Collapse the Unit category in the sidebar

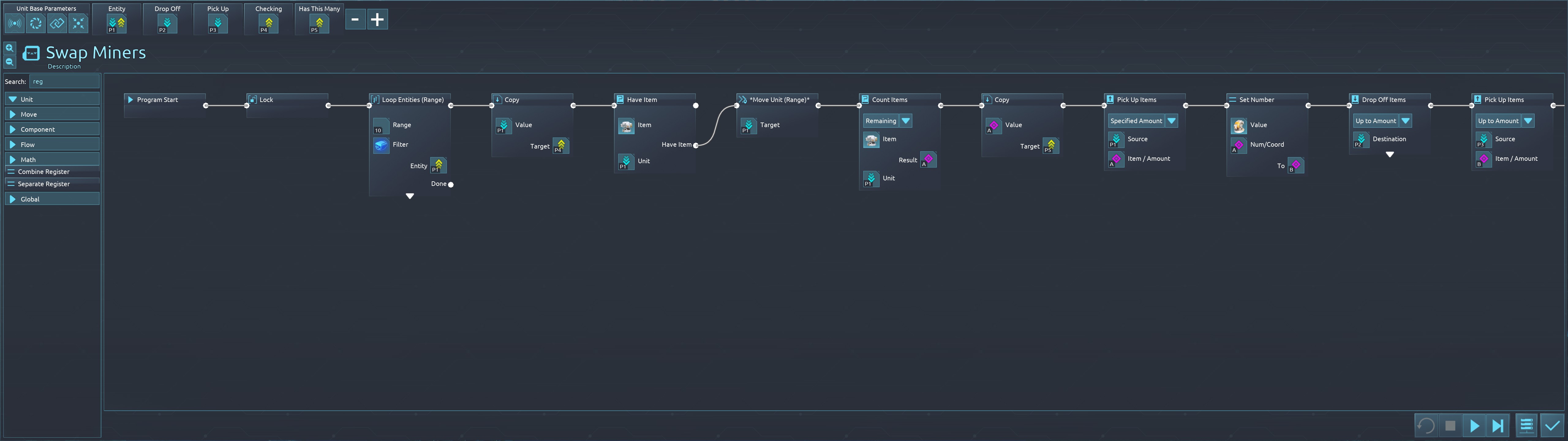(52, 99)
